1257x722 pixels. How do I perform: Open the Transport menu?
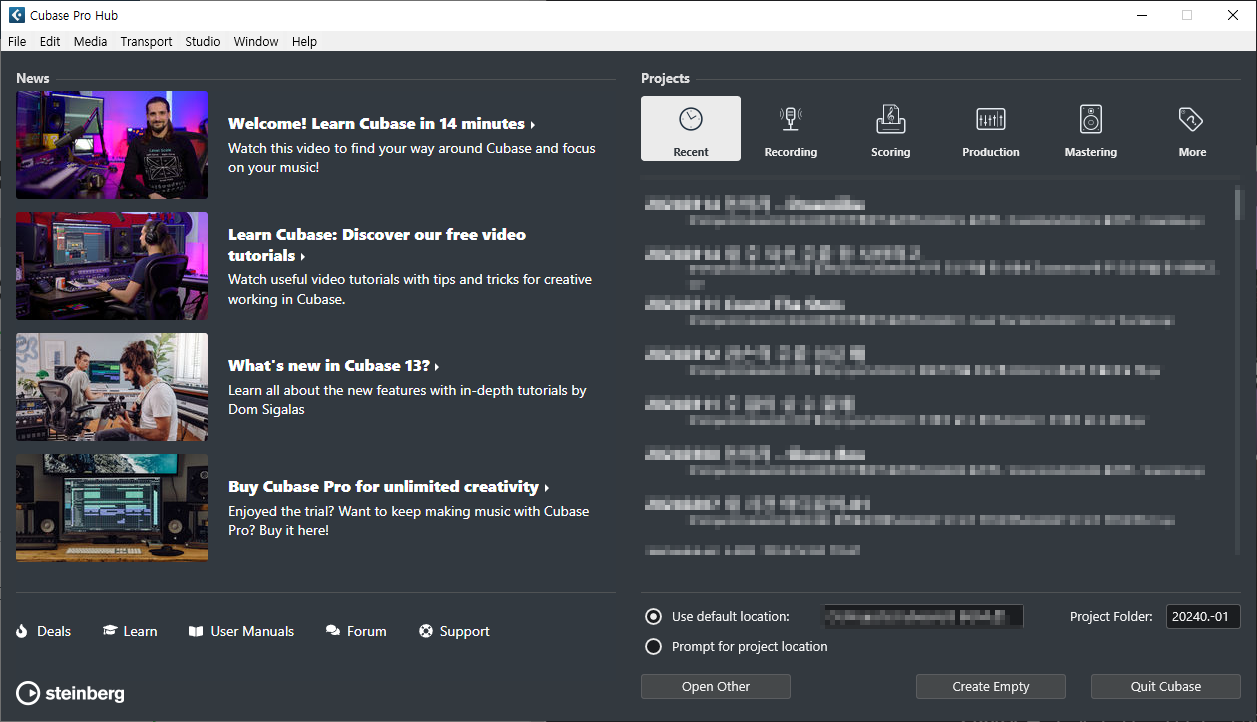point(146,41)
